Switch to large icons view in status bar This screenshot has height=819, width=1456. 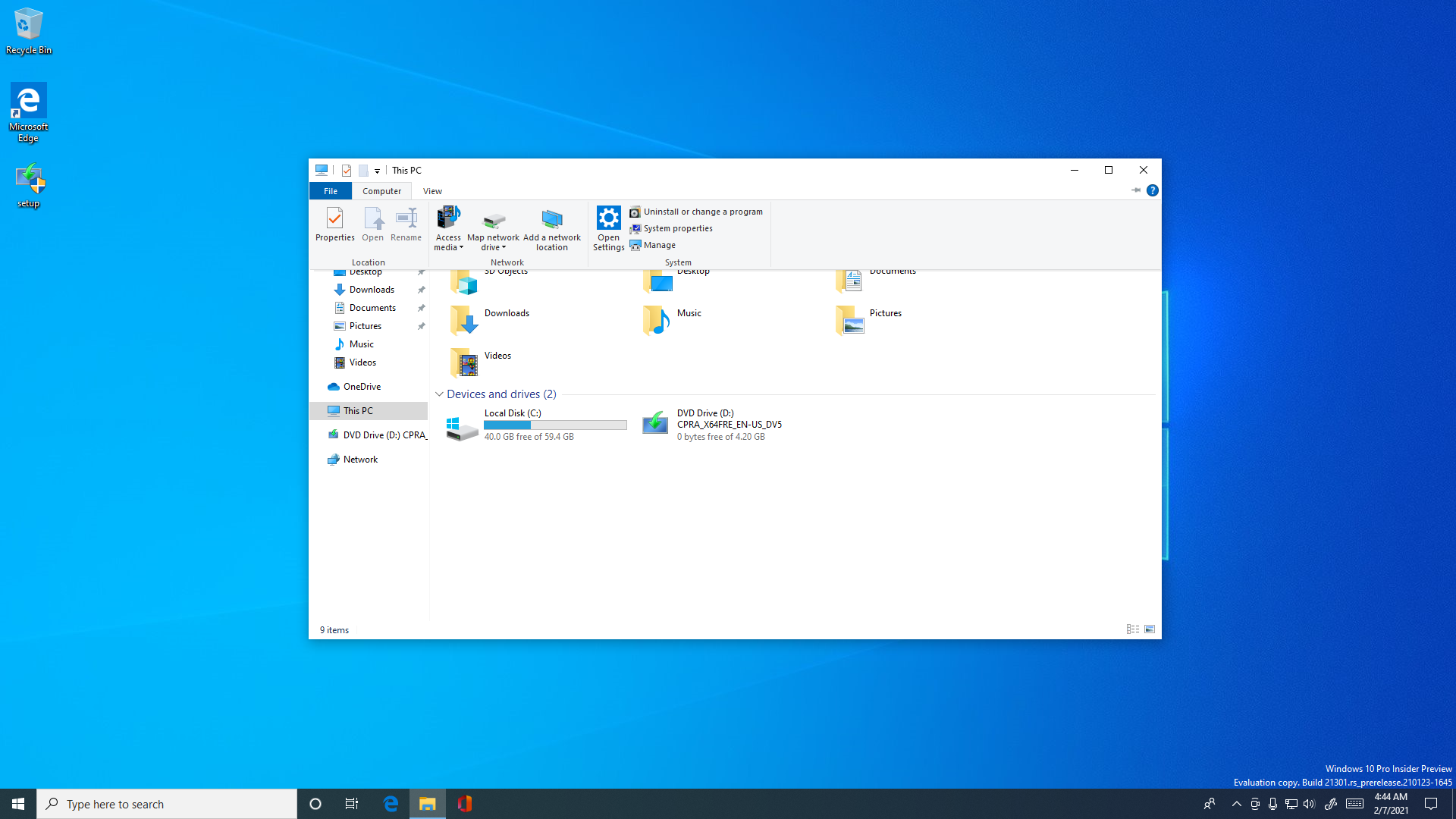(1150, 629)
